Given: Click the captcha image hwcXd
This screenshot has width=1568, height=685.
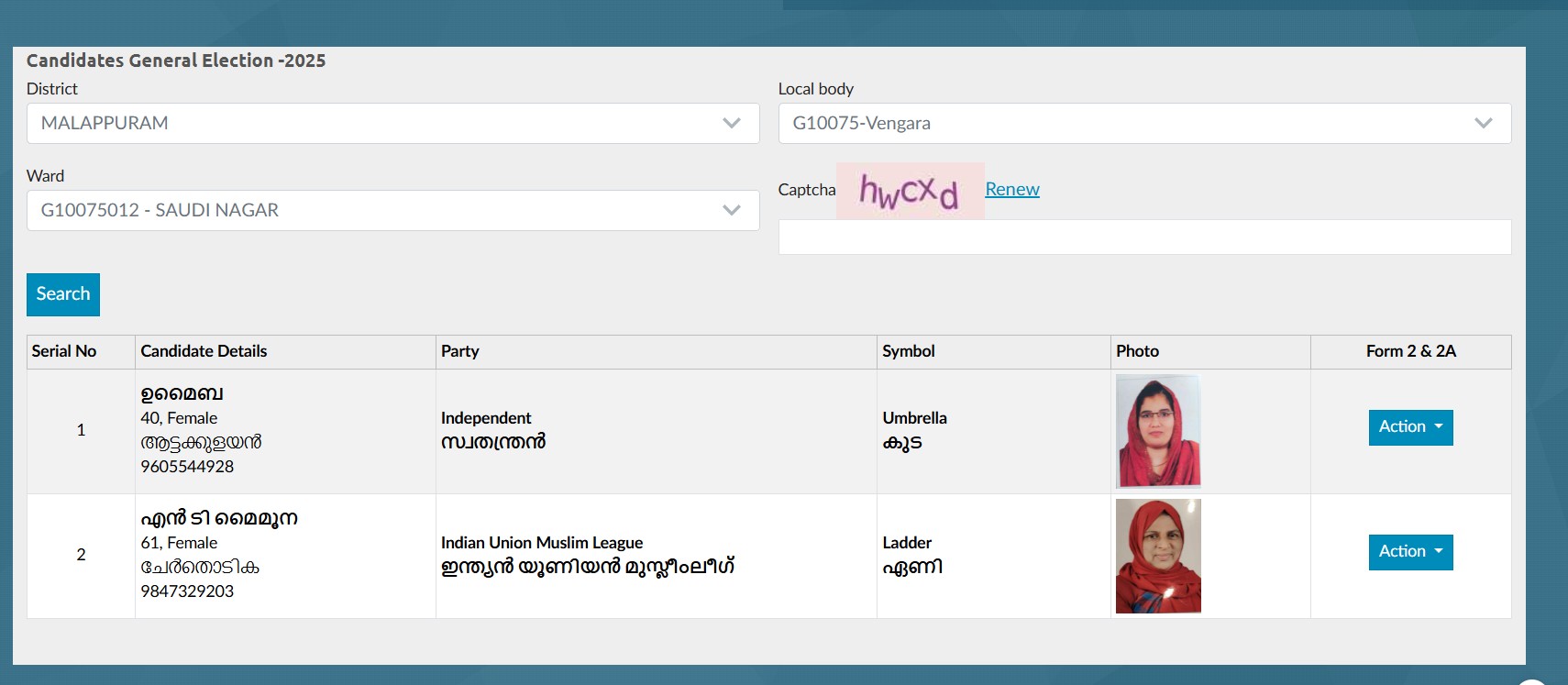Looking at the screenshot, I should tap(909, 191).
